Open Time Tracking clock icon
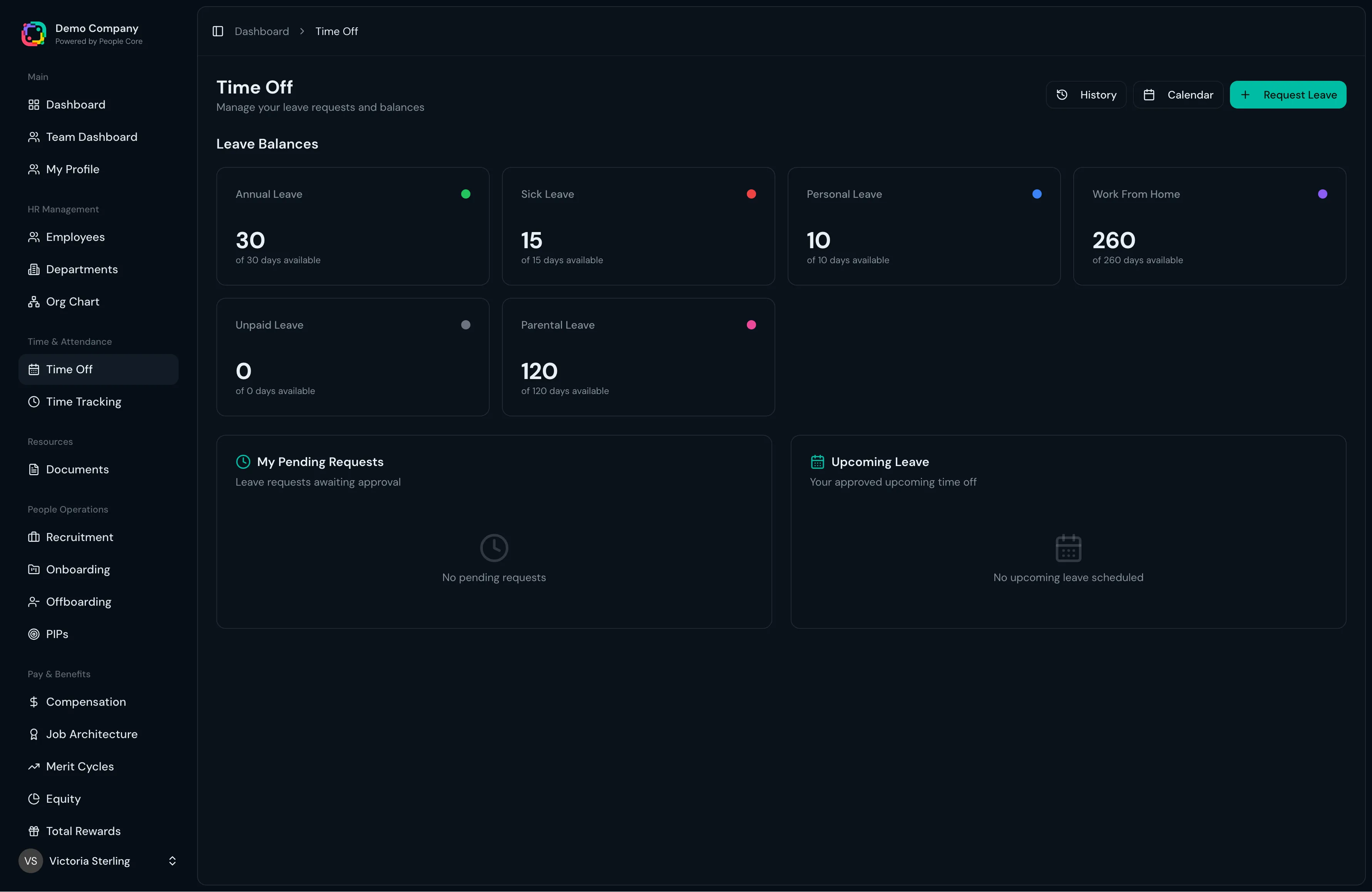The width and height of the screenshot is (1372, 892). point(33,402)
